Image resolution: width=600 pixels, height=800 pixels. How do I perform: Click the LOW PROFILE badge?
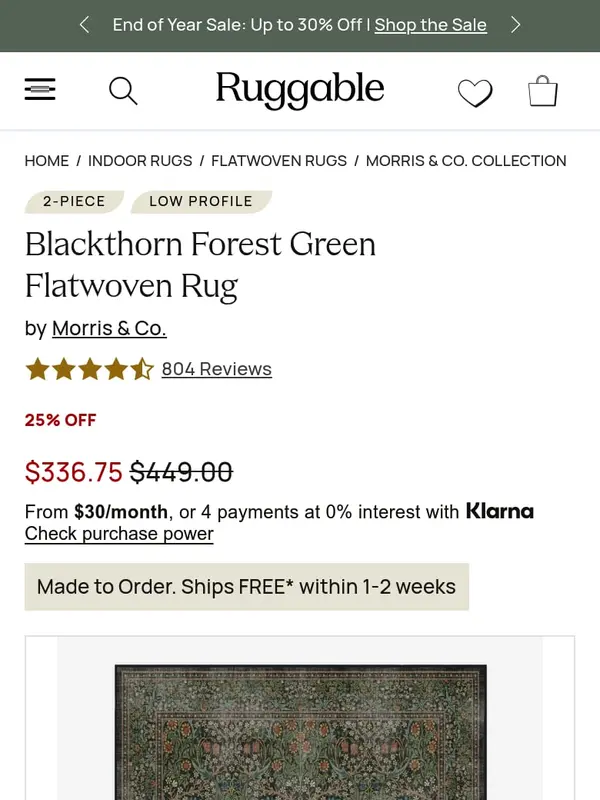200,201
